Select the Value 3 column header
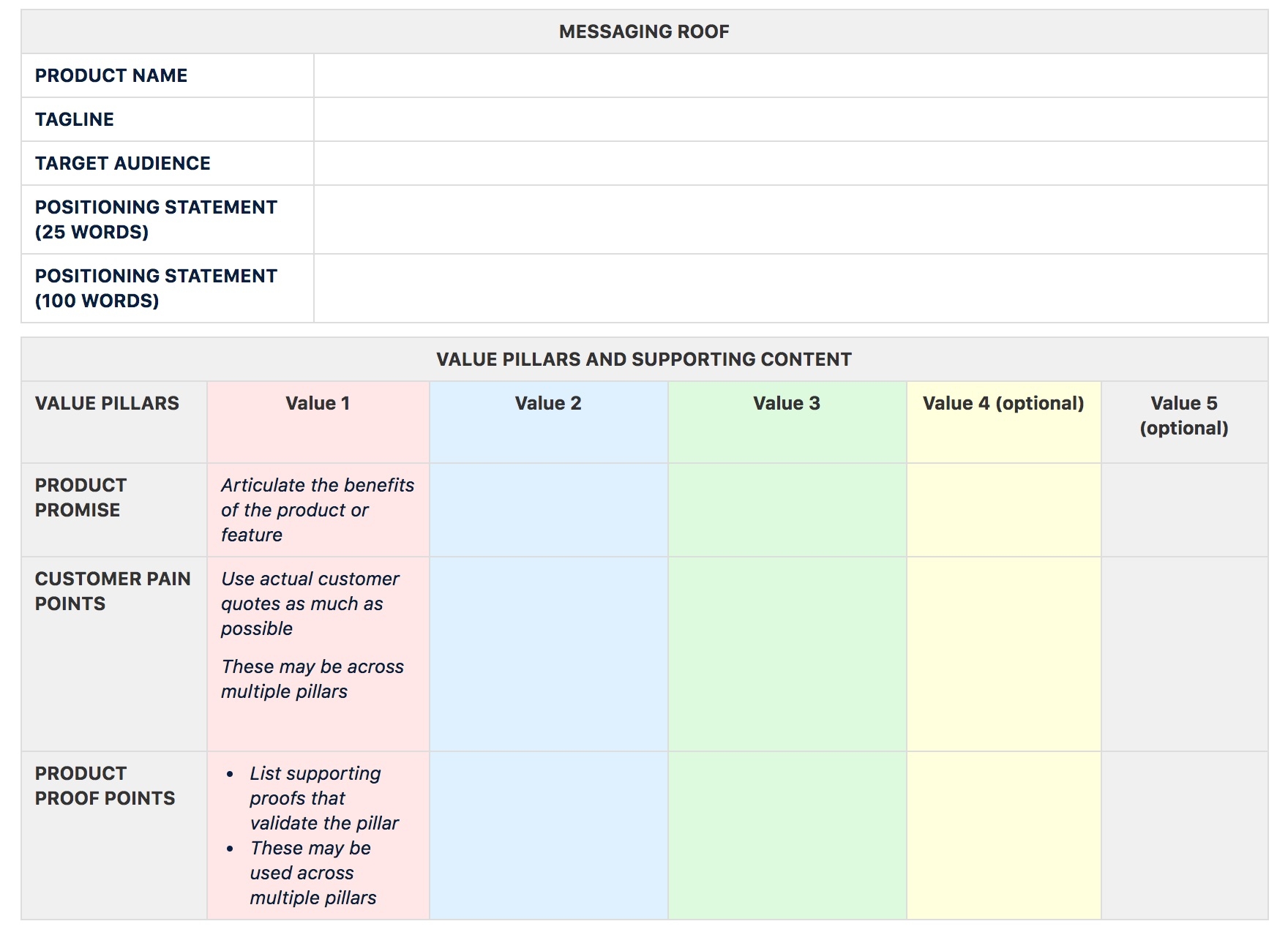Viewport: 1288px width, 932px height. 787,403
